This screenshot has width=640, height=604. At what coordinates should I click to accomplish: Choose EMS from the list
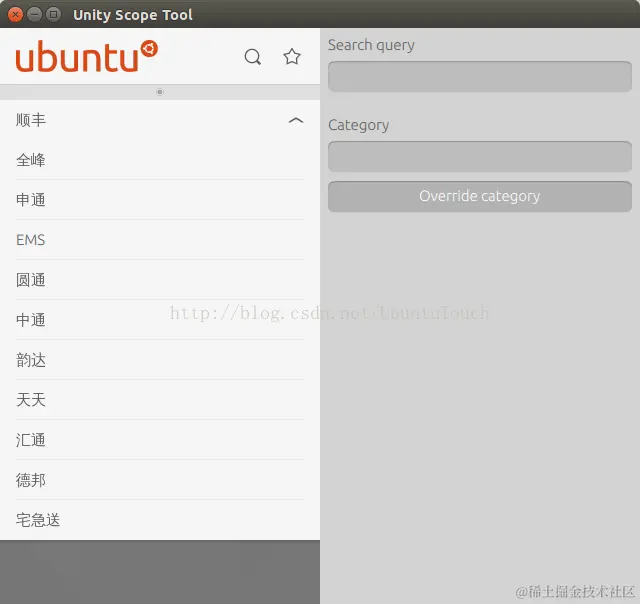tap(160, 240)
